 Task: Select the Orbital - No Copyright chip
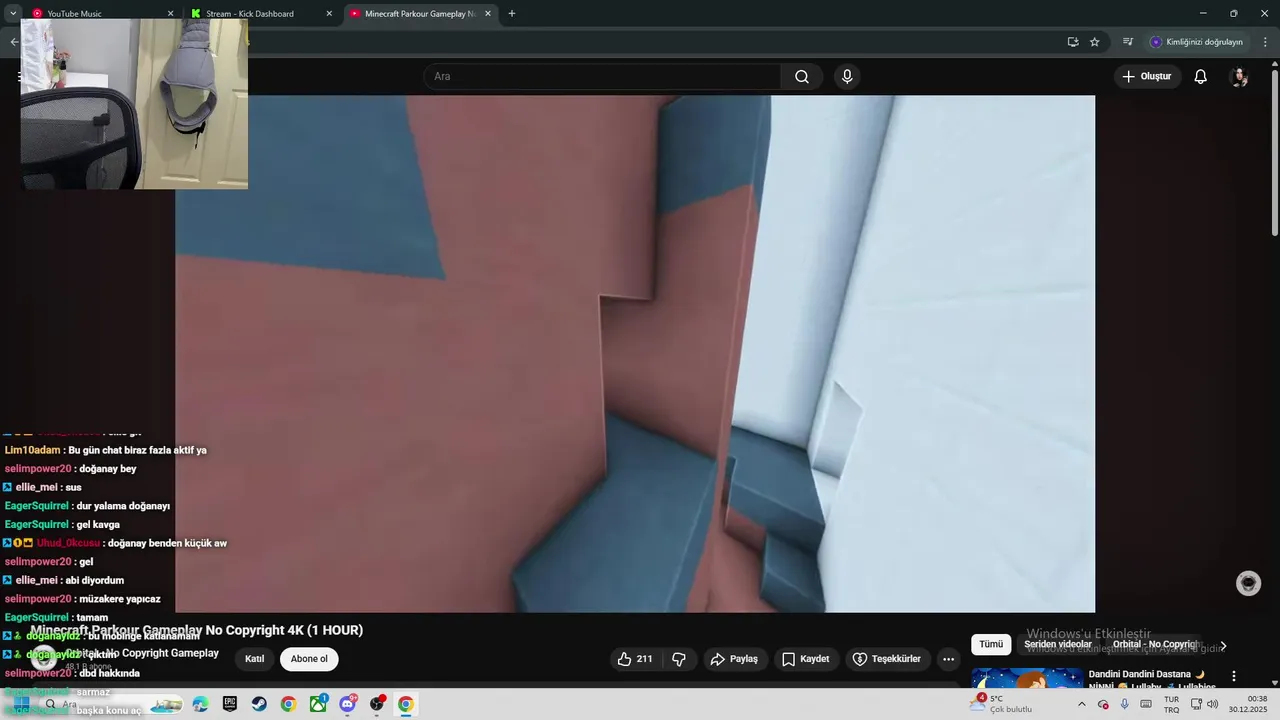click(x=1155, y=645)
